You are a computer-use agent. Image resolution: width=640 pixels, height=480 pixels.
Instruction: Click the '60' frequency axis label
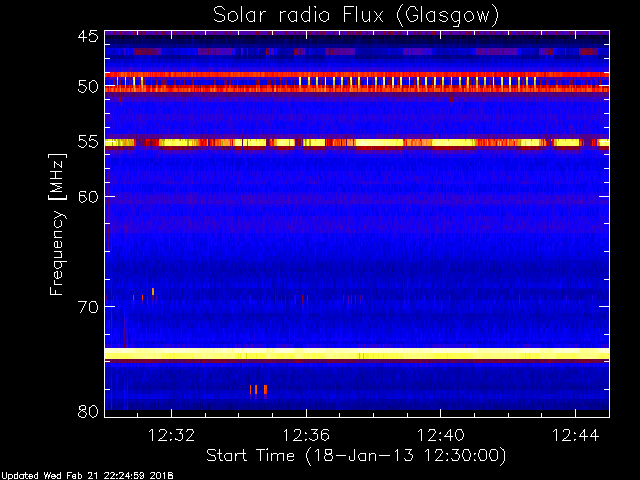(88, 197)
